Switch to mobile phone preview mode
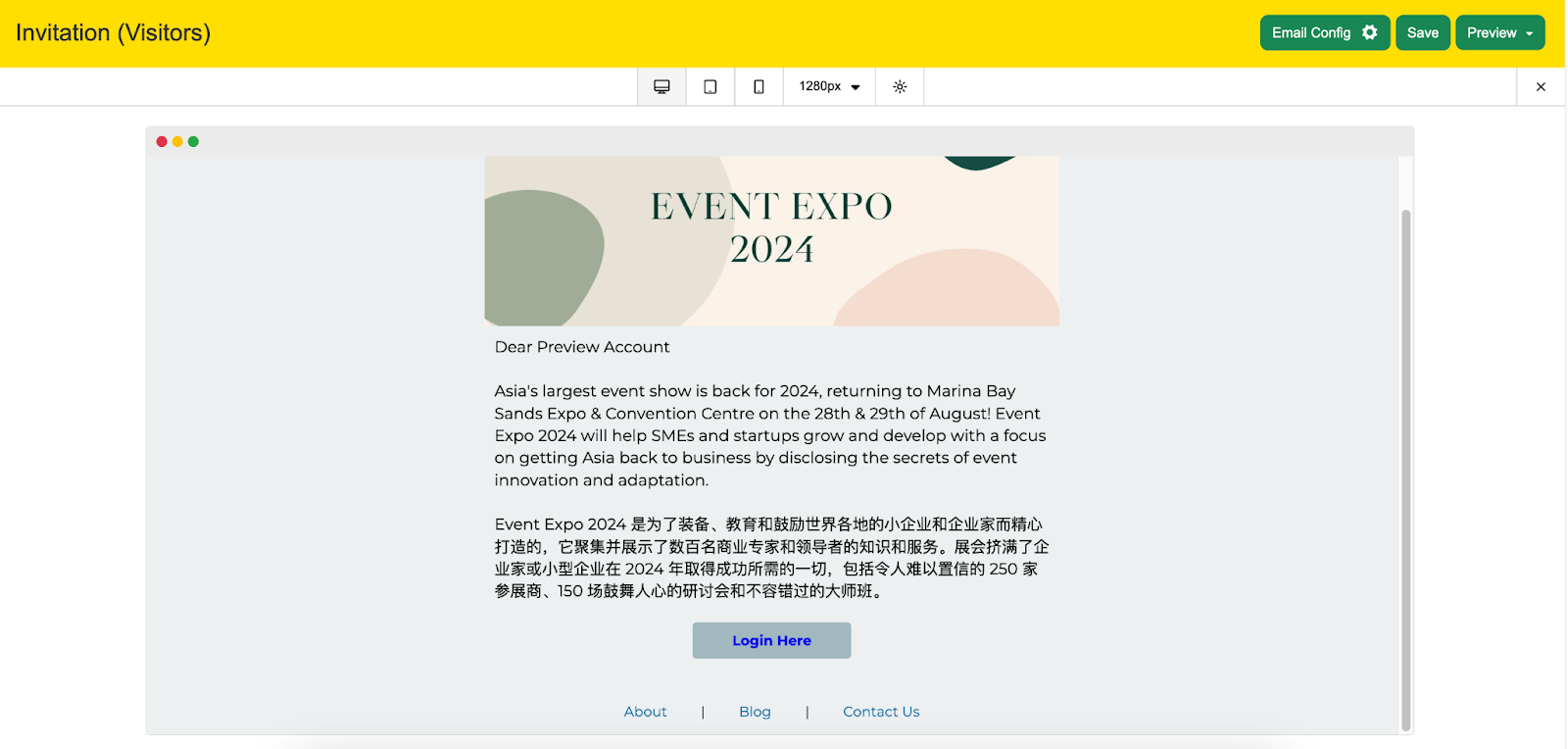Viewport: 1568px width, 749px height. pyautogui.click(x=759, y=86)
